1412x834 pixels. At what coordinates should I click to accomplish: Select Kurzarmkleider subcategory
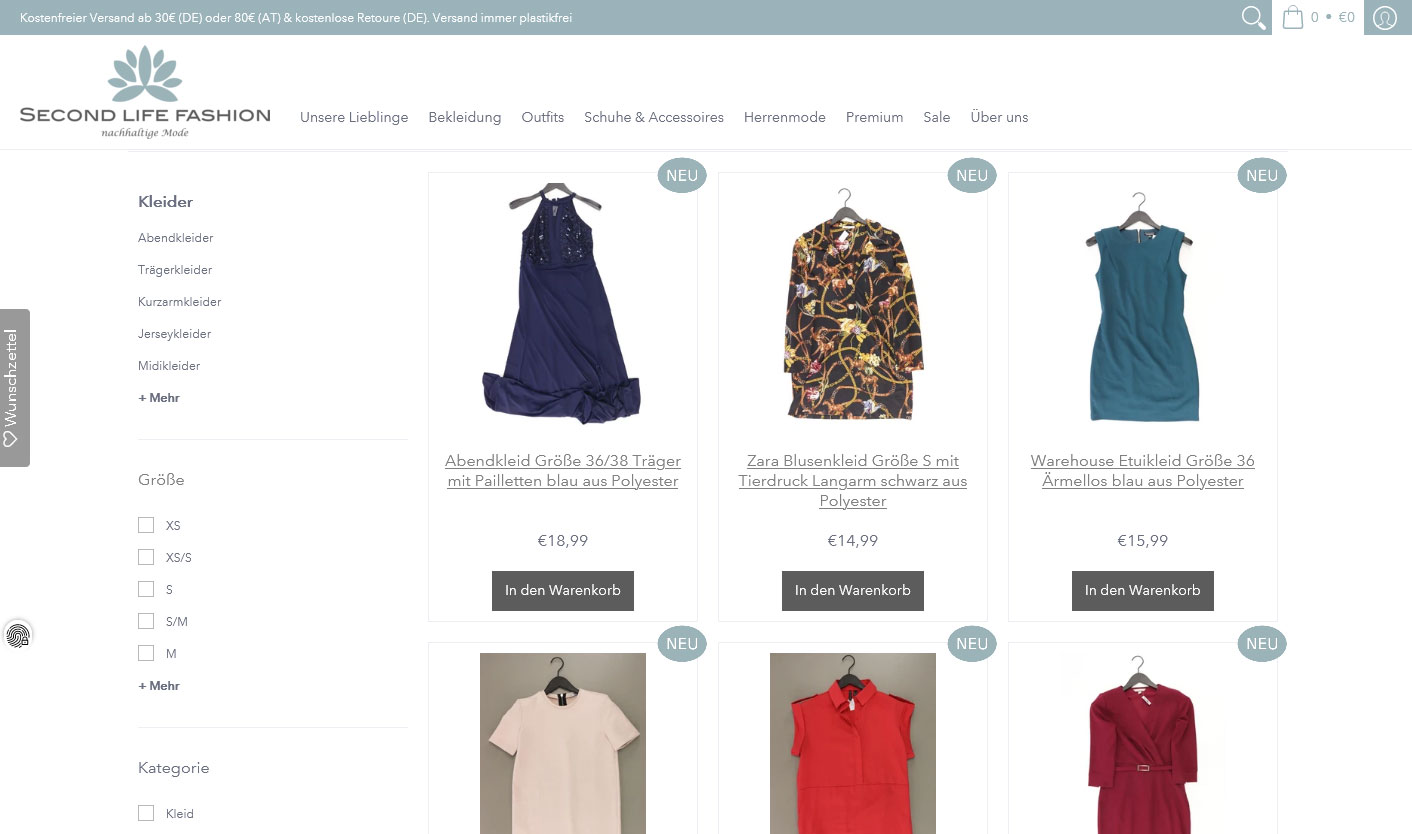click(x=180, y=302)
